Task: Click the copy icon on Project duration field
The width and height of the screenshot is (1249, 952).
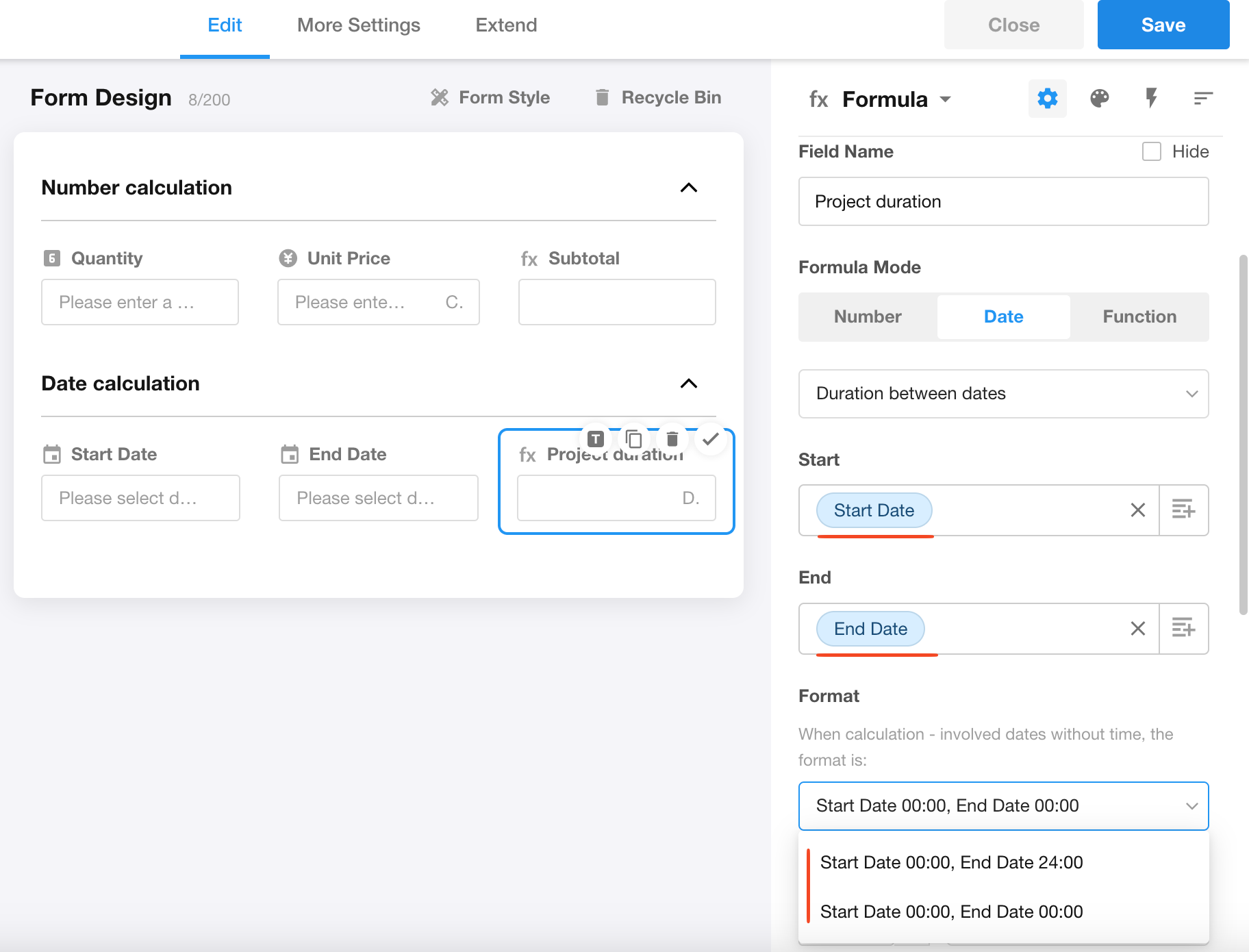Action: 634,438
